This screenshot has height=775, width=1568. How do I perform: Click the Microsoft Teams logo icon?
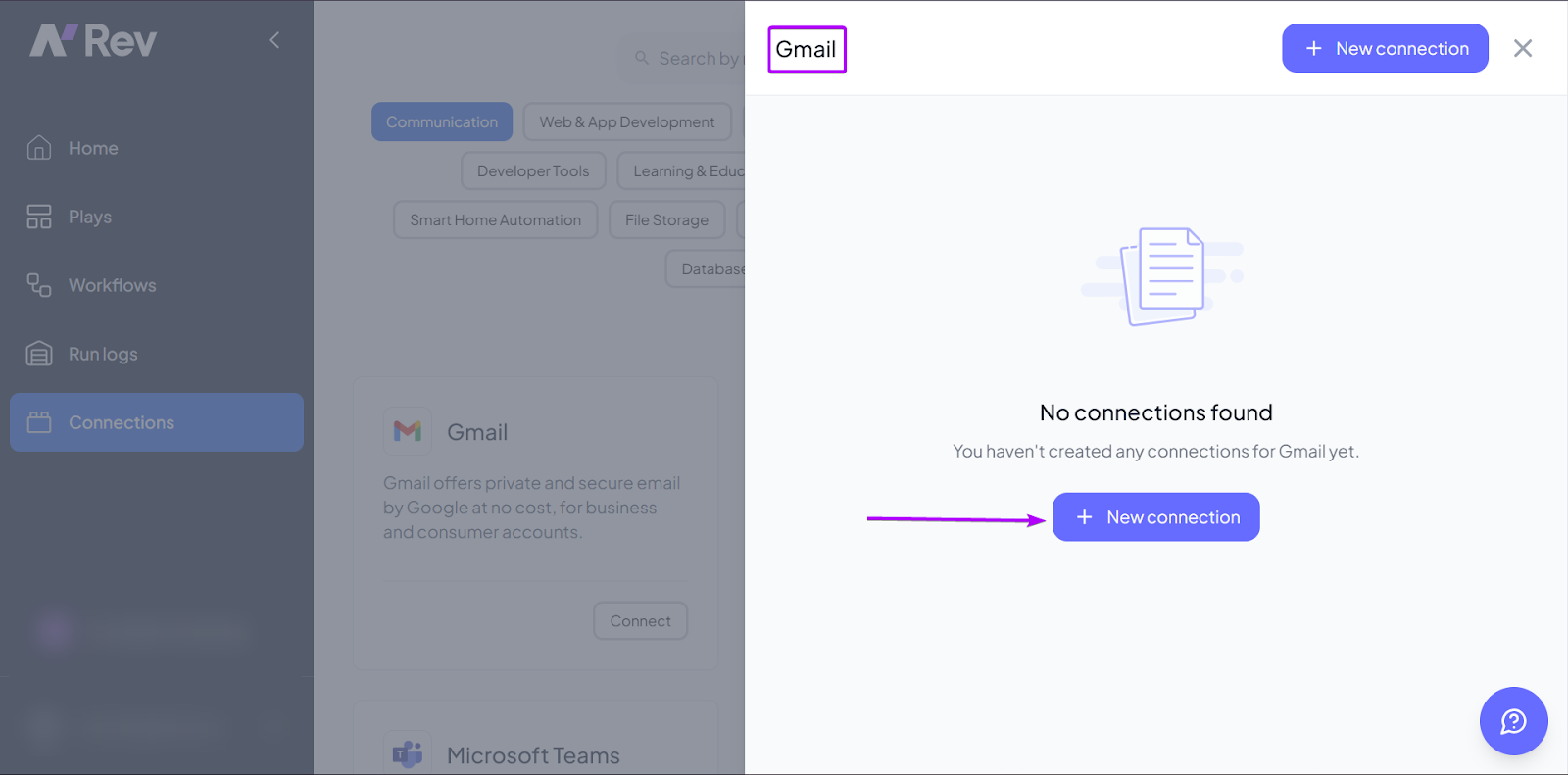coord(408,753)
